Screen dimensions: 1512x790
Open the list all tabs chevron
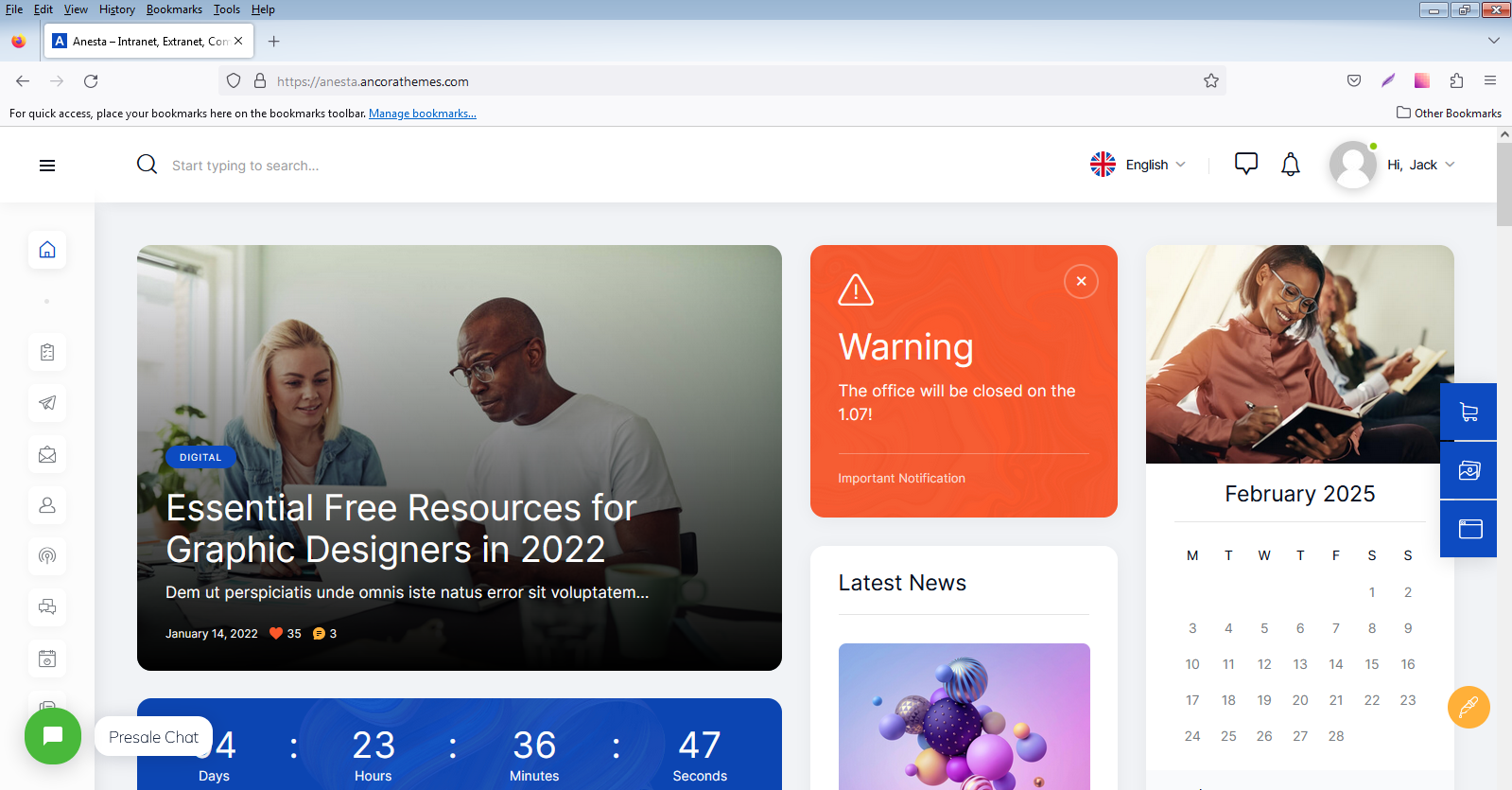pyautogui.click(x=1494, y=41)
